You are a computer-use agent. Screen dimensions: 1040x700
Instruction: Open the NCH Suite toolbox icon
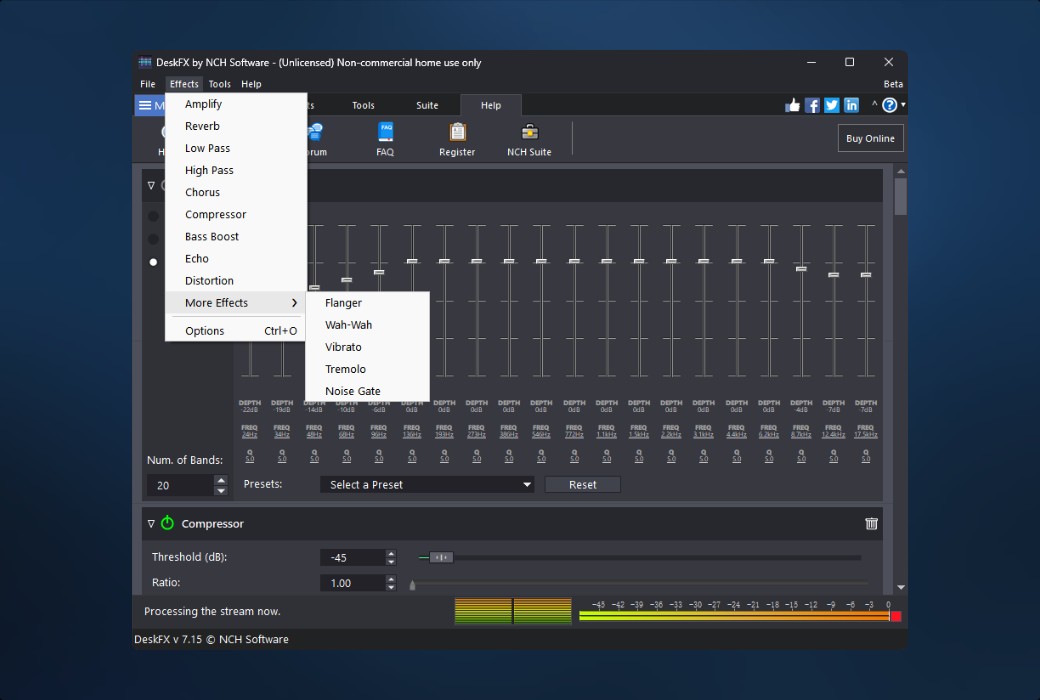coord(529,132)
